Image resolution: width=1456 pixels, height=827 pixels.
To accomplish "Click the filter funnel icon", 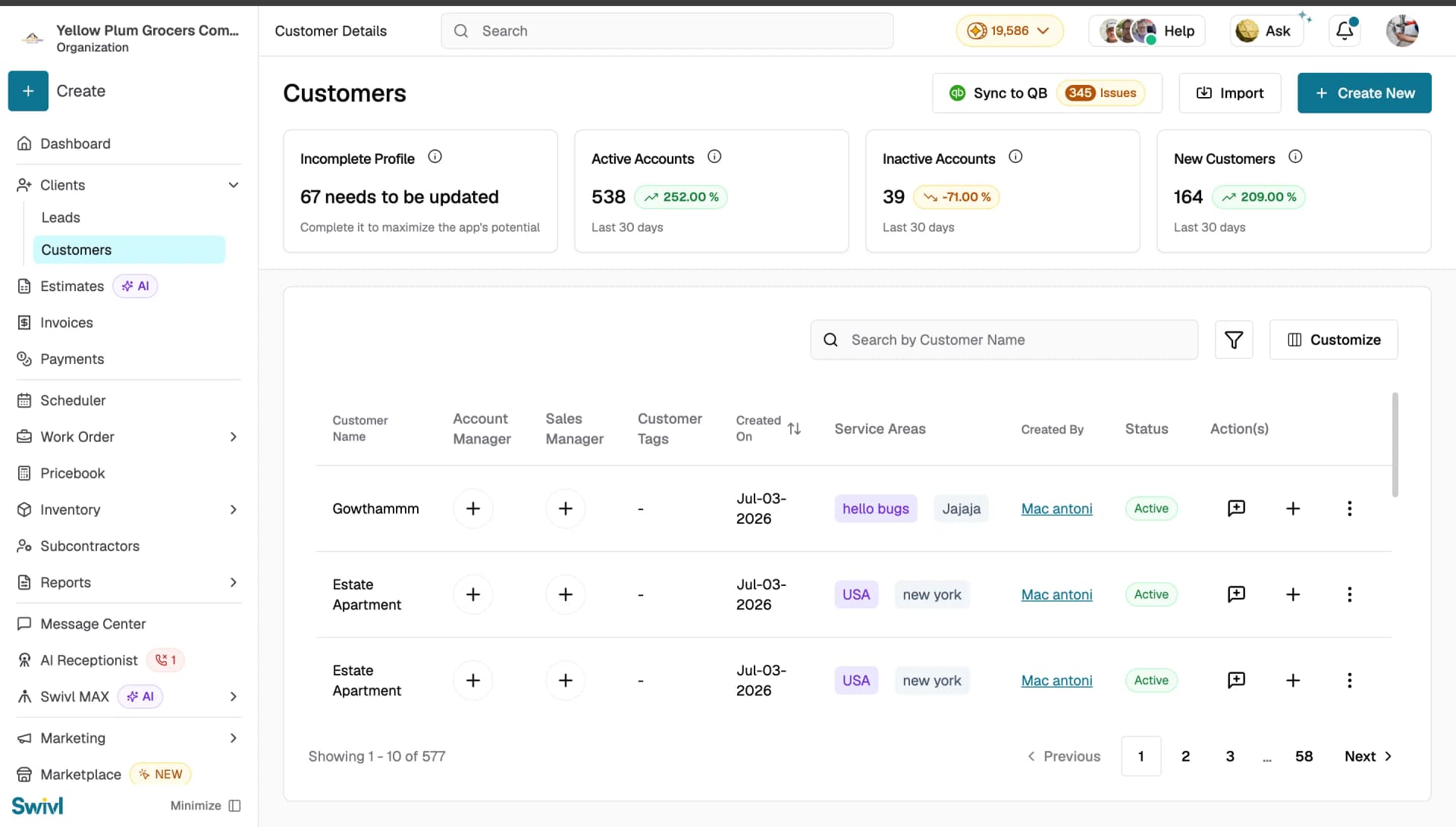I will 1234,340.
